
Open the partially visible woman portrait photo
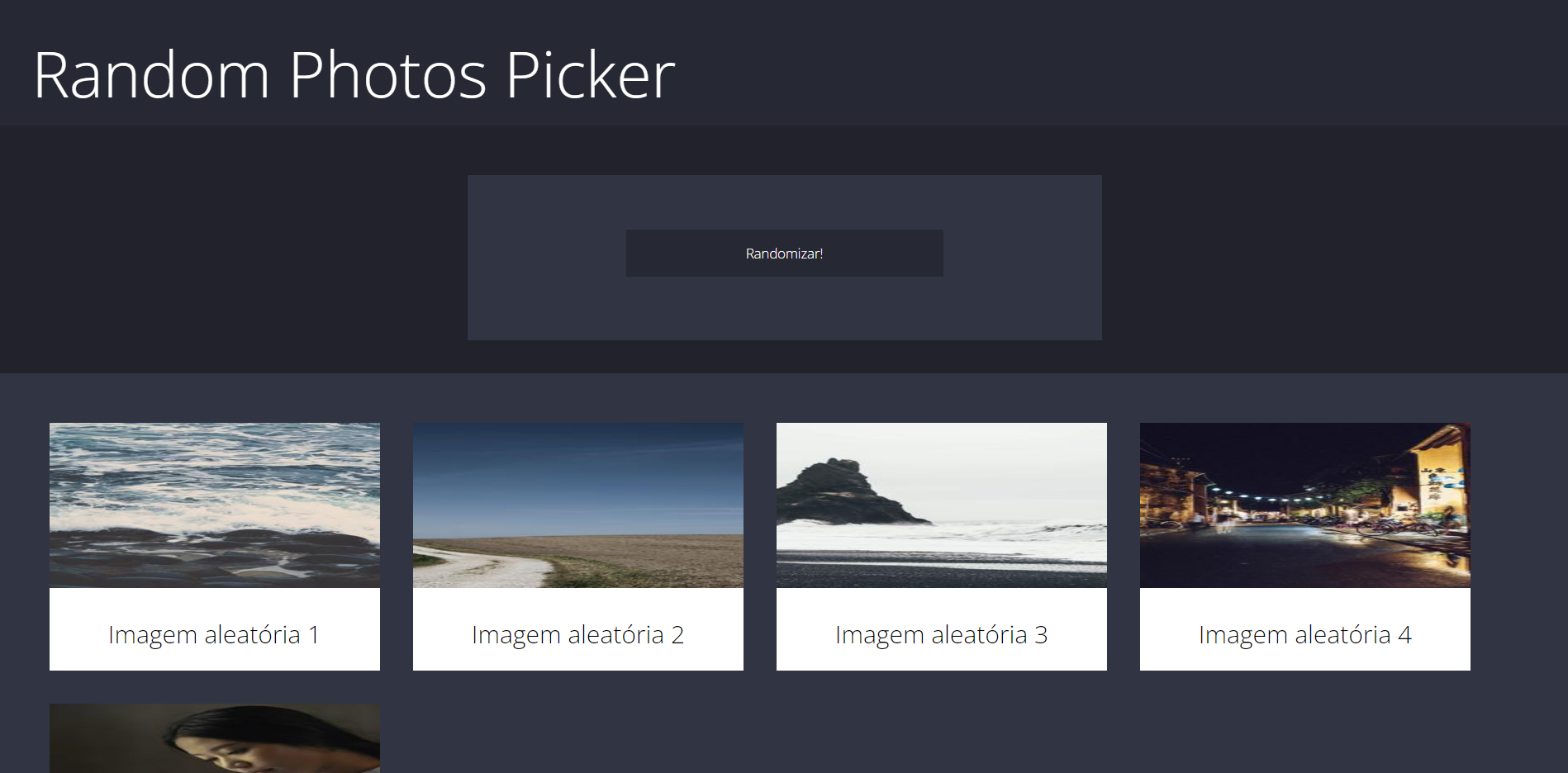pyautogui.click(x=215, y=738)
